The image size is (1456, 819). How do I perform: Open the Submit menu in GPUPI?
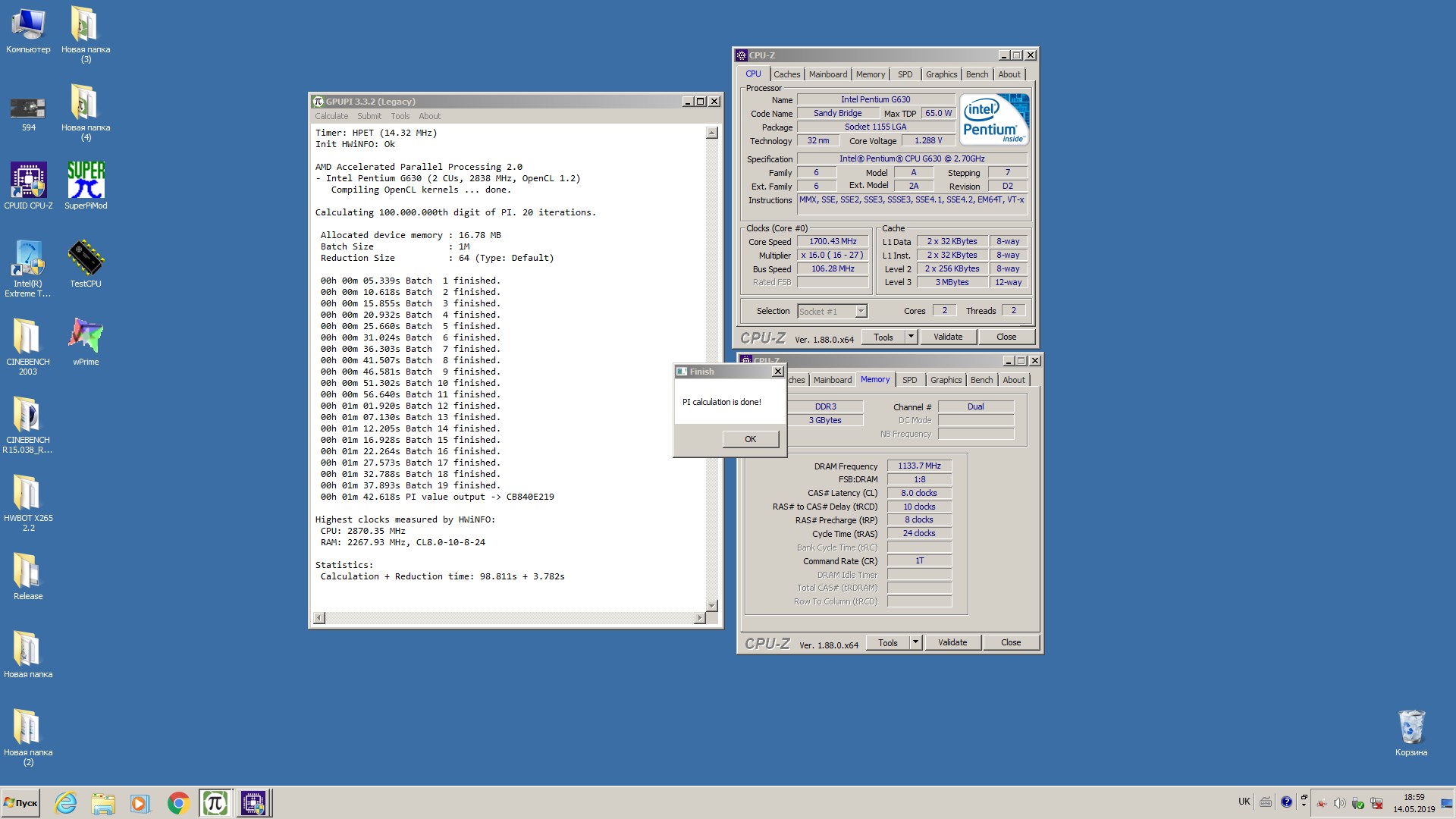(369, 116)
